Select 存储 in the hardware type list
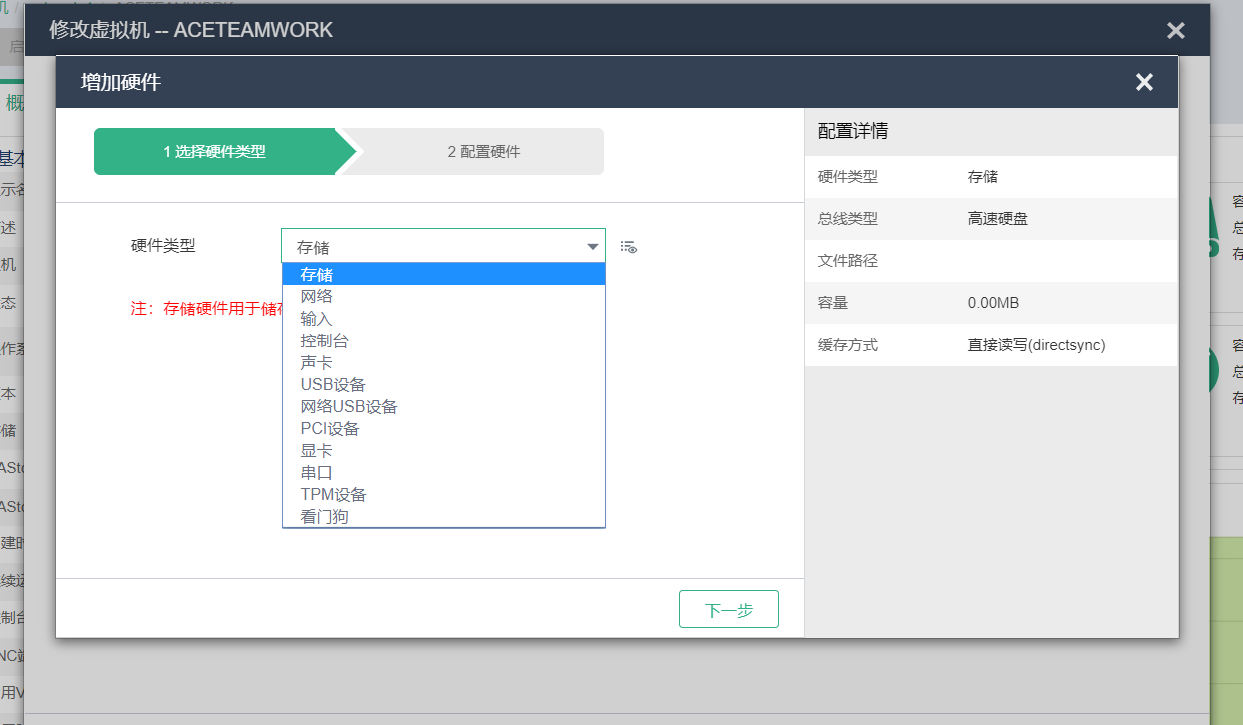 [x=444, y=274]
